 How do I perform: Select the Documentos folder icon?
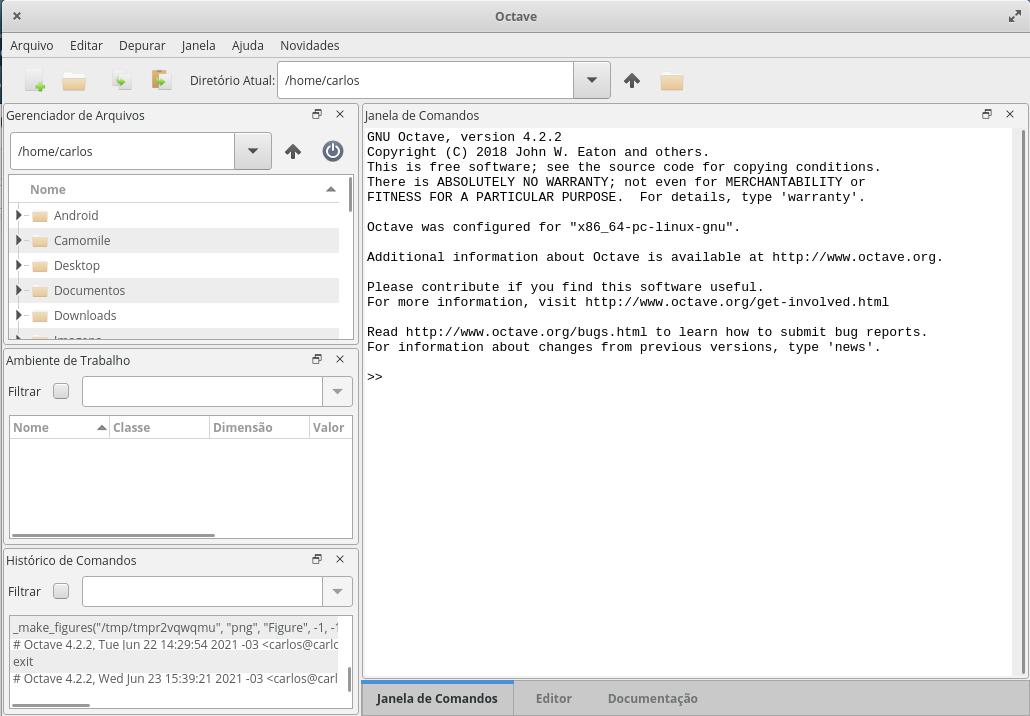(40, 291)
